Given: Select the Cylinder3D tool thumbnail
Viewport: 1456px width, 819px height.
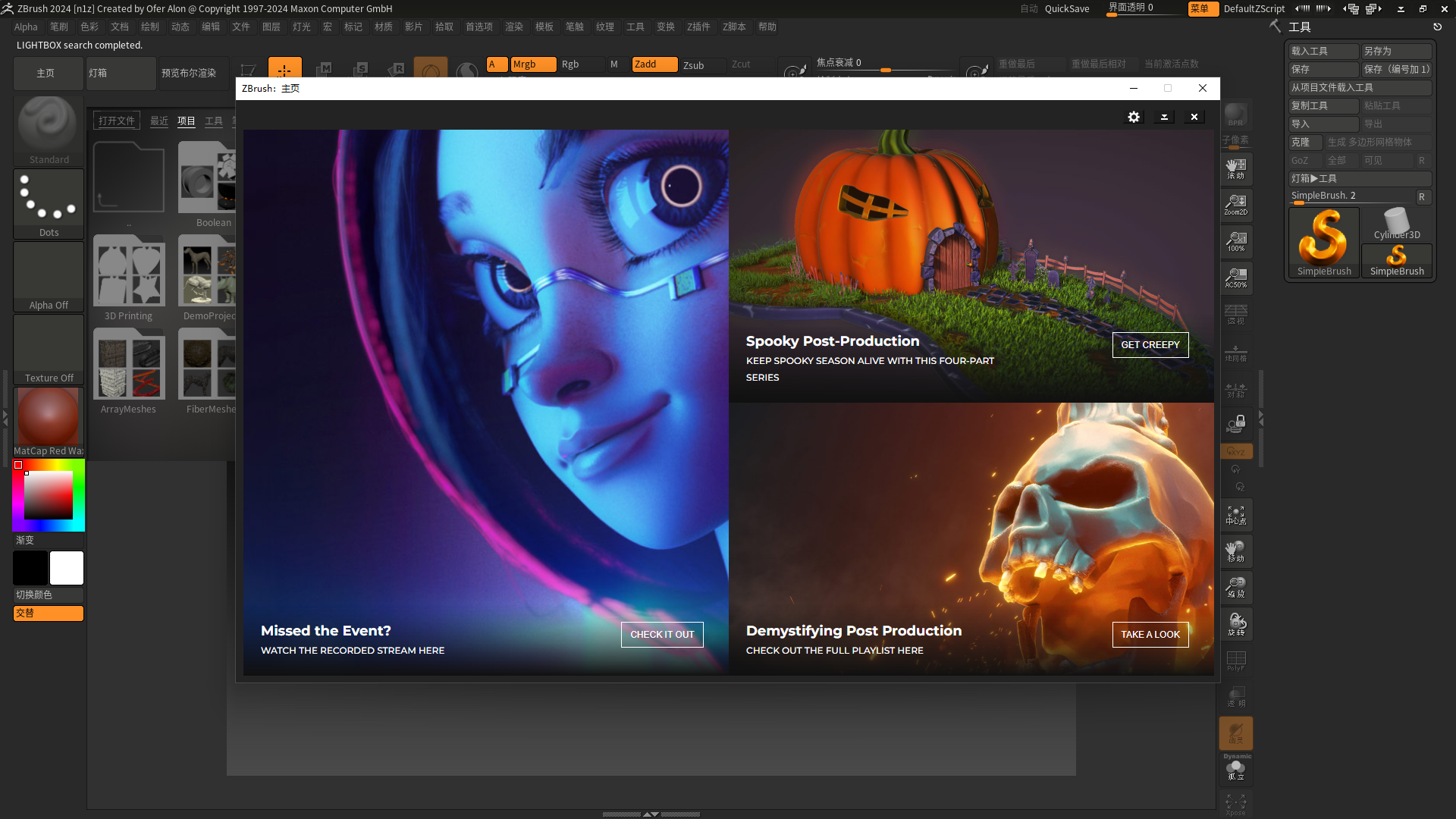Looking at the screenshot, I should (x=1397, y=224).
